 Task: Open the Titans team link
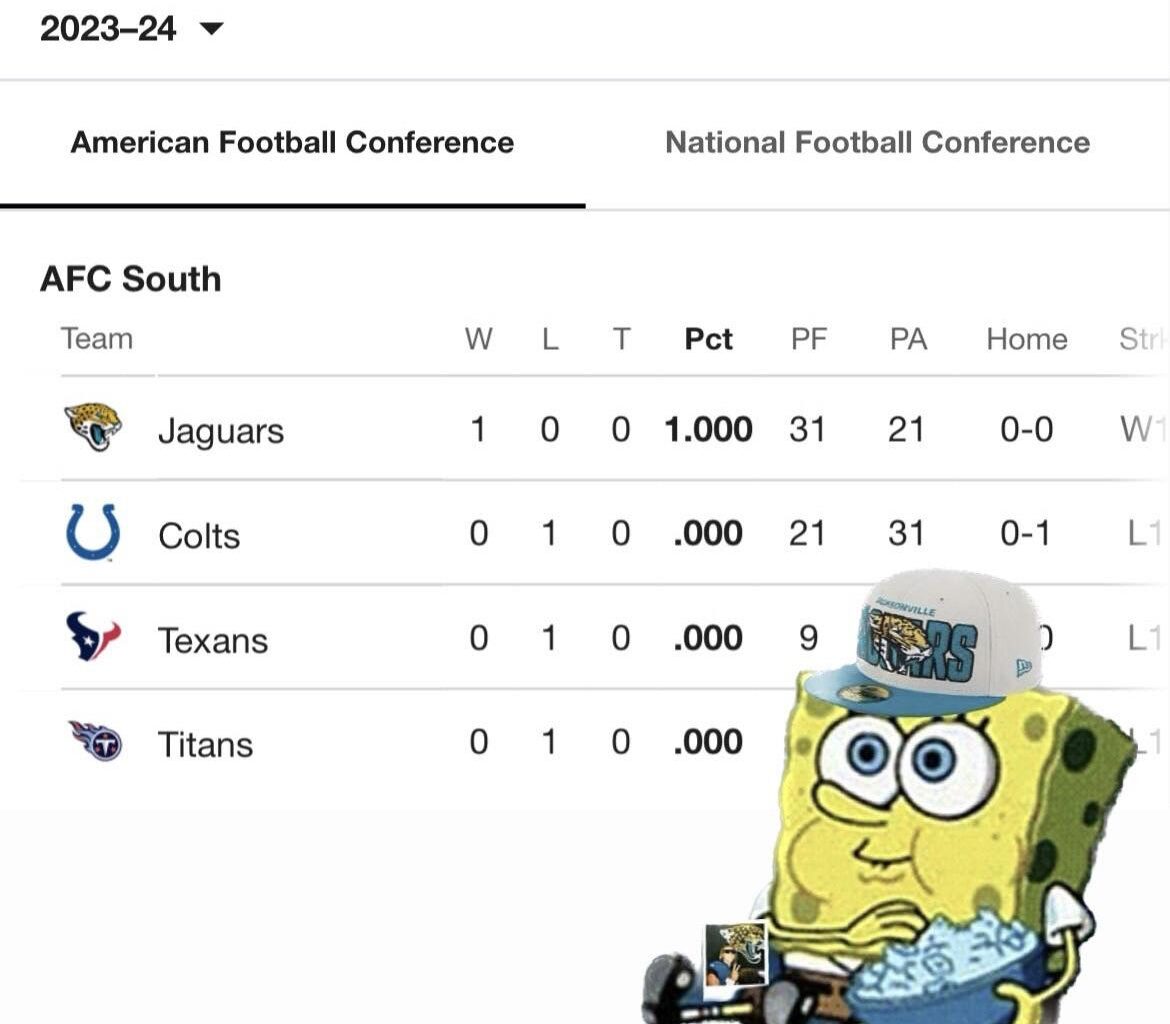coord(205,744)
